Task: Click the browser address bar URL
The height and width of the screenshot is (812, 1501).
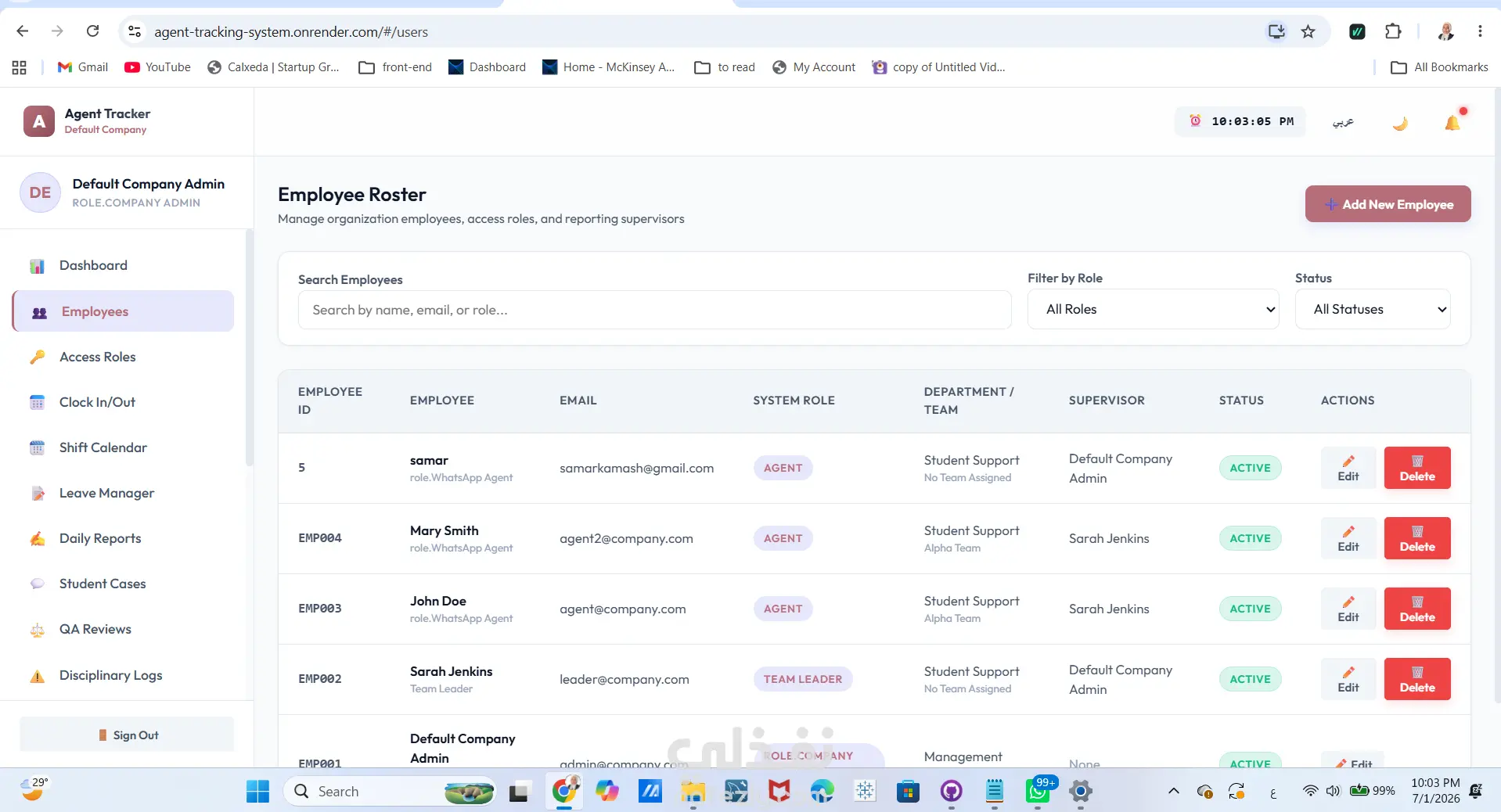Action: pyautogui.click(x=291, y=32)
